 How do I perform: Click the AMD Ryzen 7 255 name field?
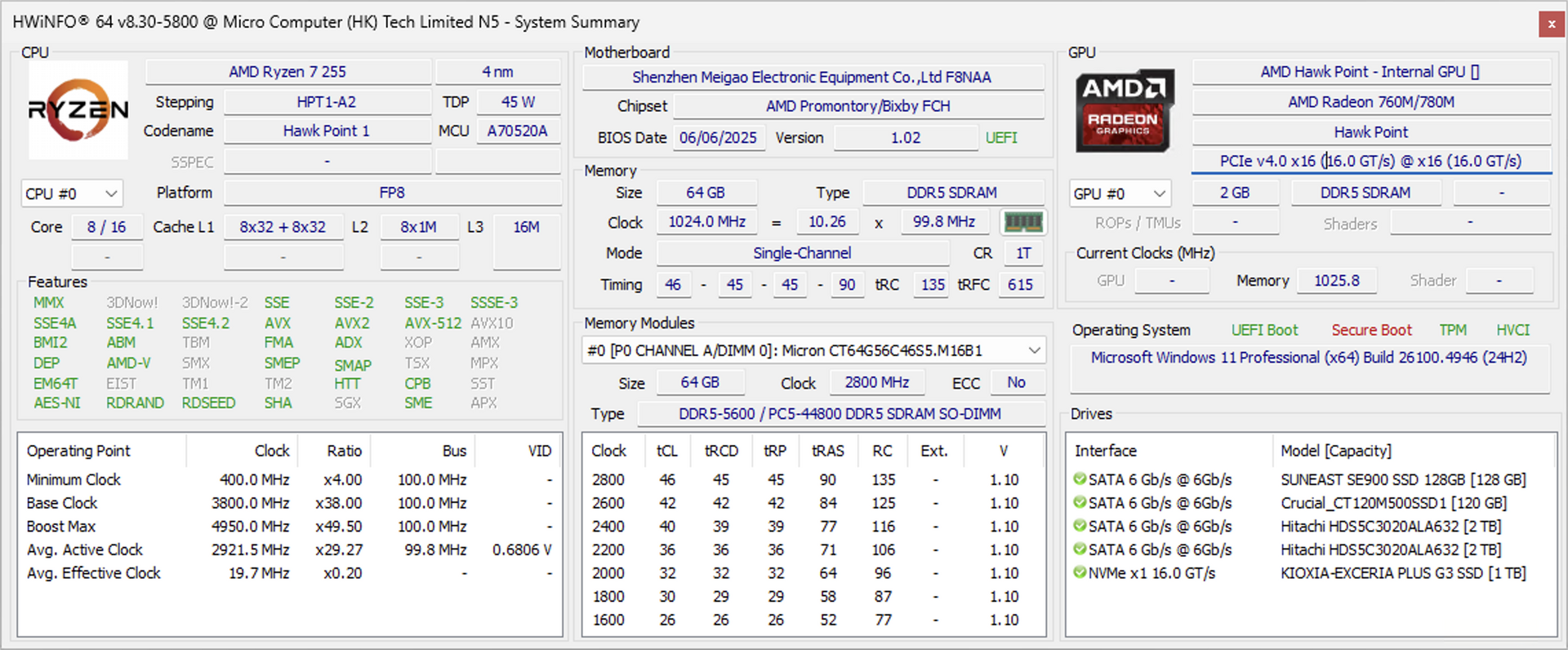[287, 72]
